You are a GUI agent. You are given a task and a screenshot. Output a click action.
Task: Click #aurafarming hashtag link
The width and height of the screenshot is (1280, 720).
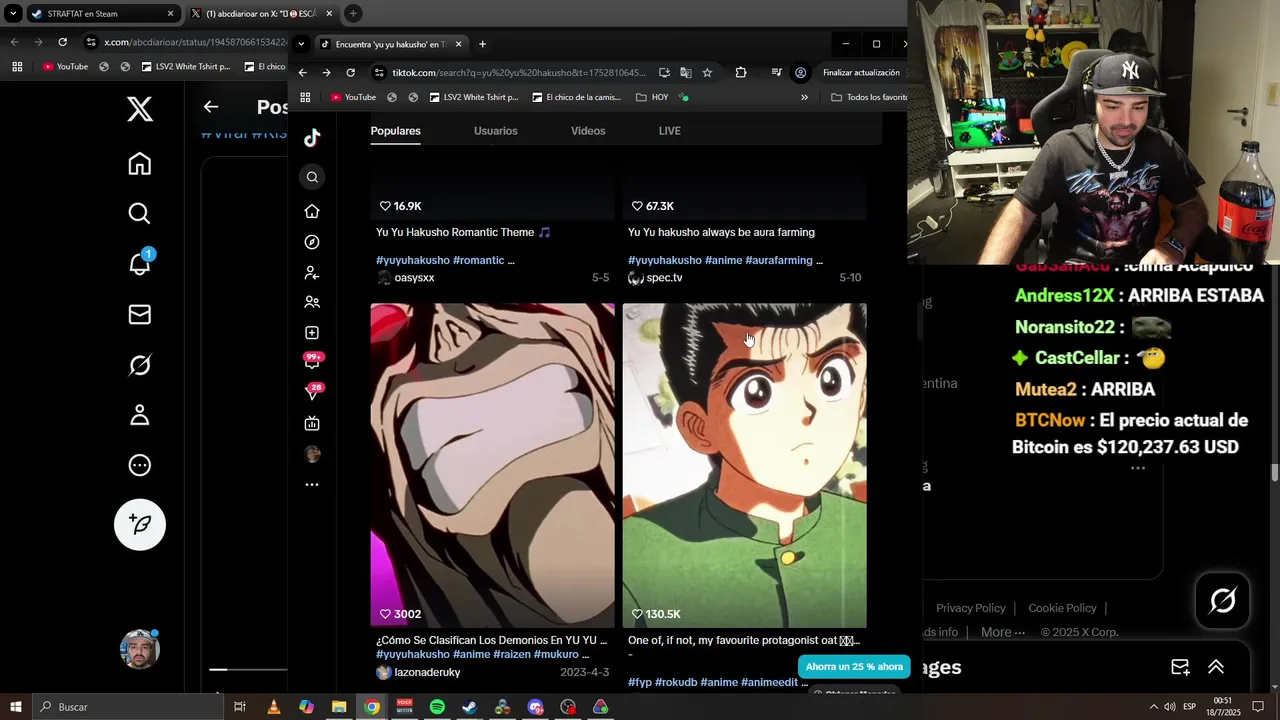779,260
